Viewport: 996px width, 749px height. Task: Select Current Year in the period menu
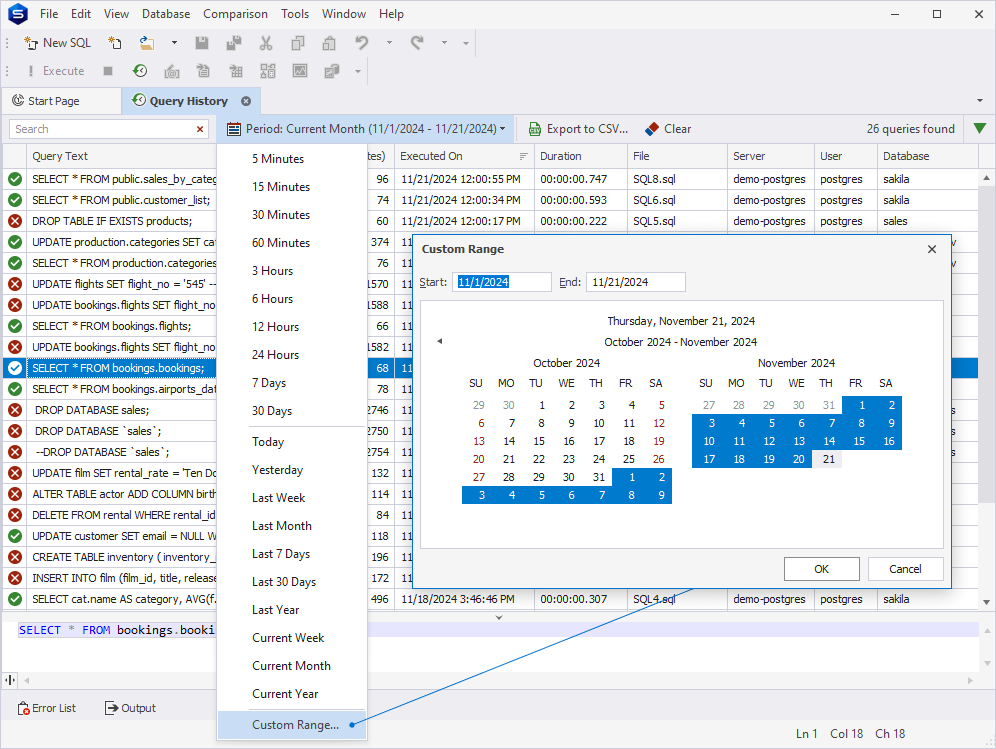(x=285, y=694)
